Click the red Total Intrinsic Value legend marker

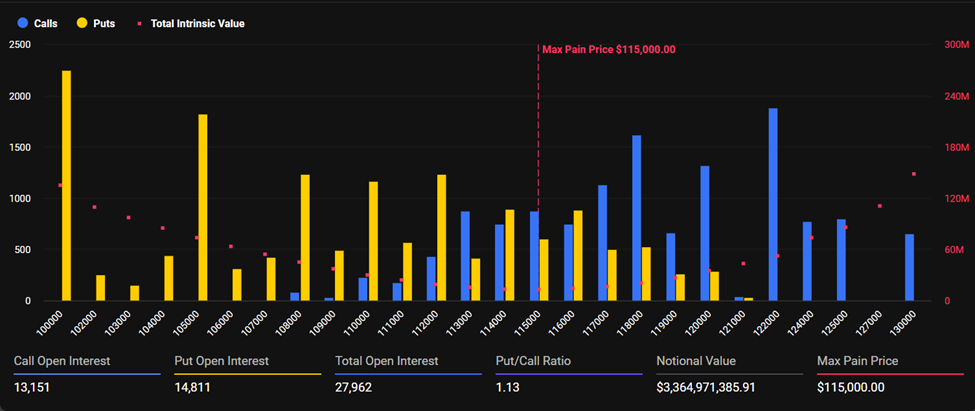(140, 22)
